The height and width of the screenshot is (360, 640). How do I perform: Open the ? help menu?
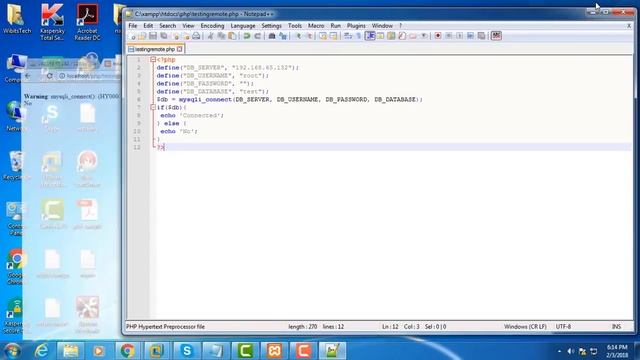click(x=400, y=25)
